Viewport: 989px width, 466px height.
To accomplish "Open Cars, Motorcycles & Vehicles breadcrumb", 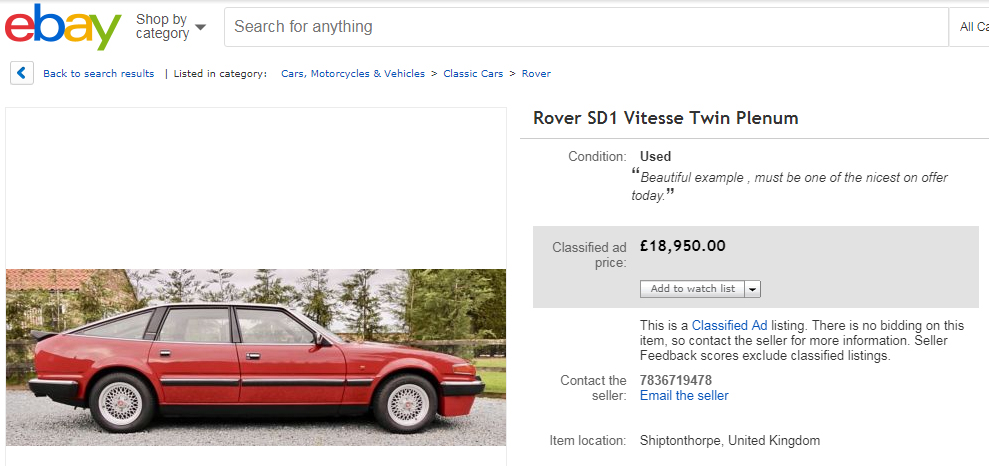I will (x=353, y=74).
